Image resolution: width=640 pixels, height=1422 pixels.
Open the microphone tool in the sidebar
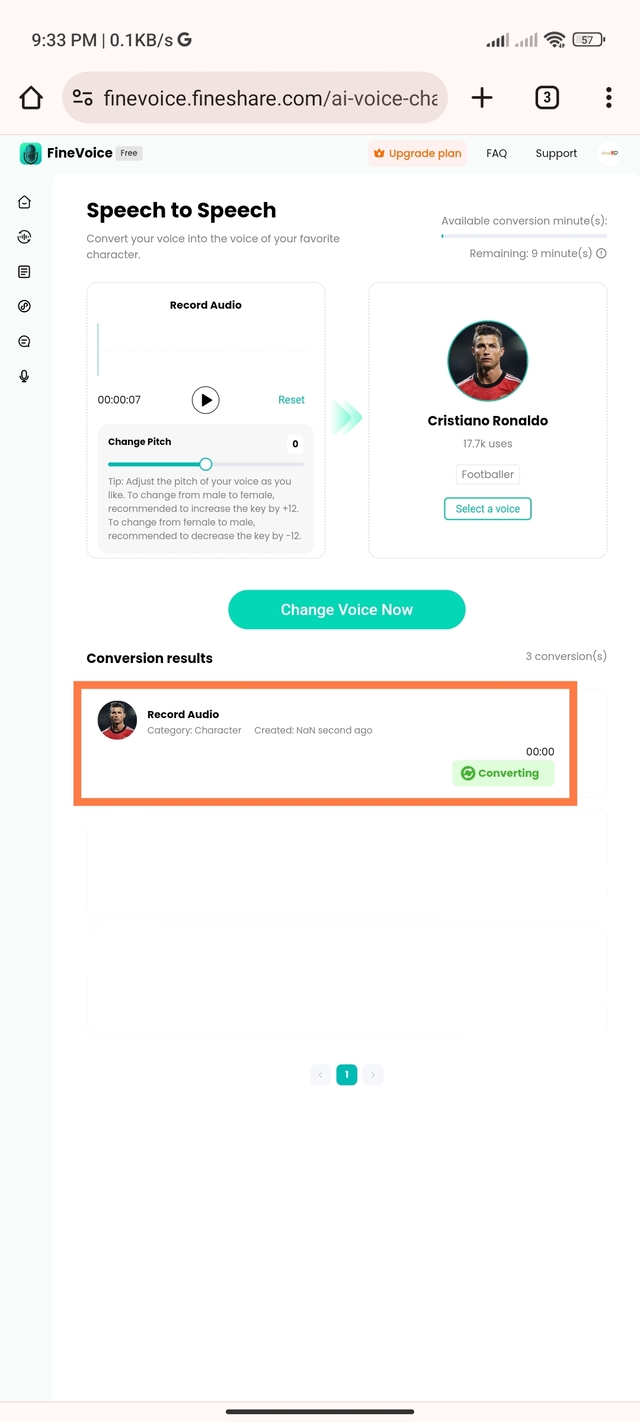point(24,376)
